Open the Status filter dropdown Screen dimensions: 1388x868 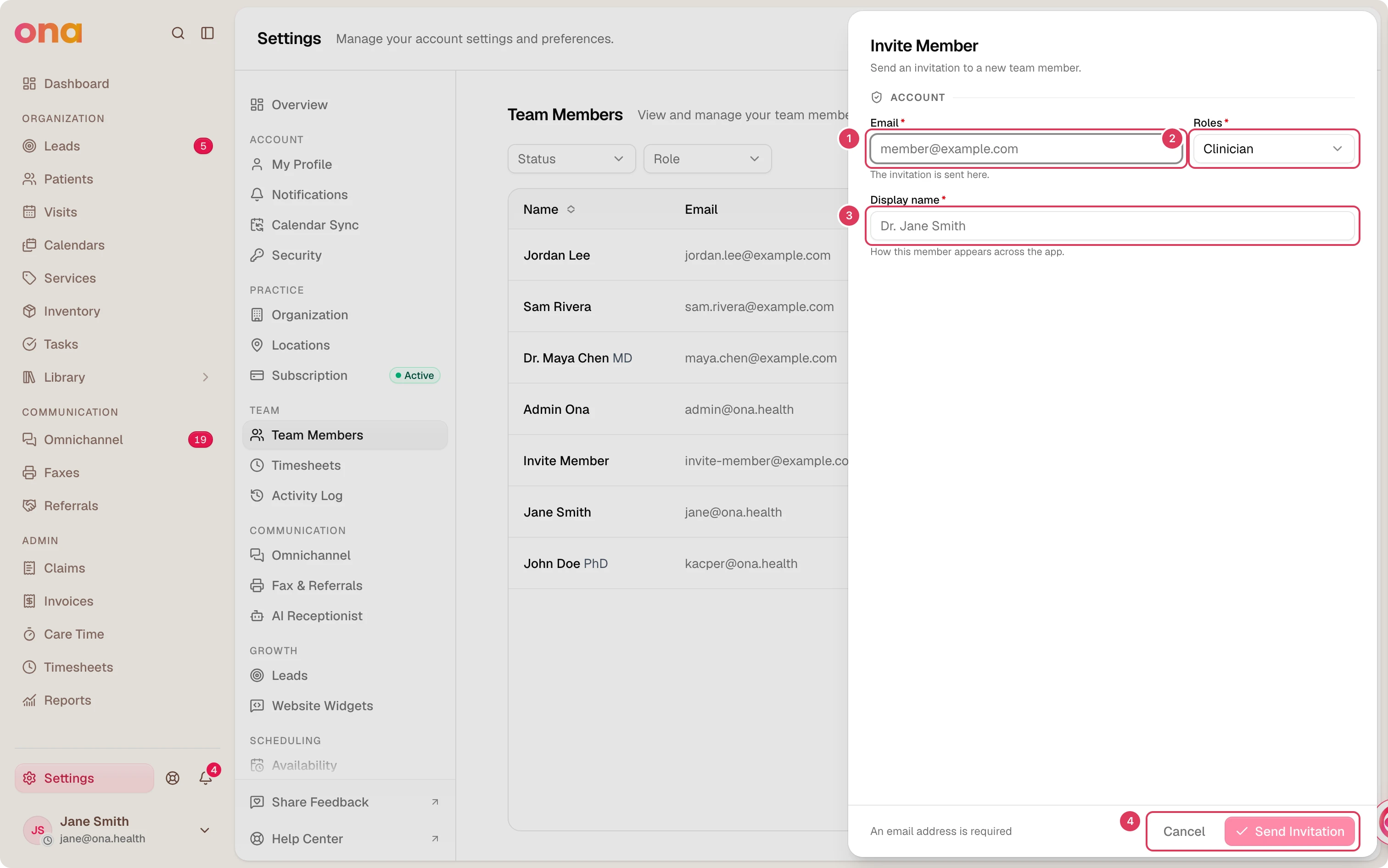571,159
